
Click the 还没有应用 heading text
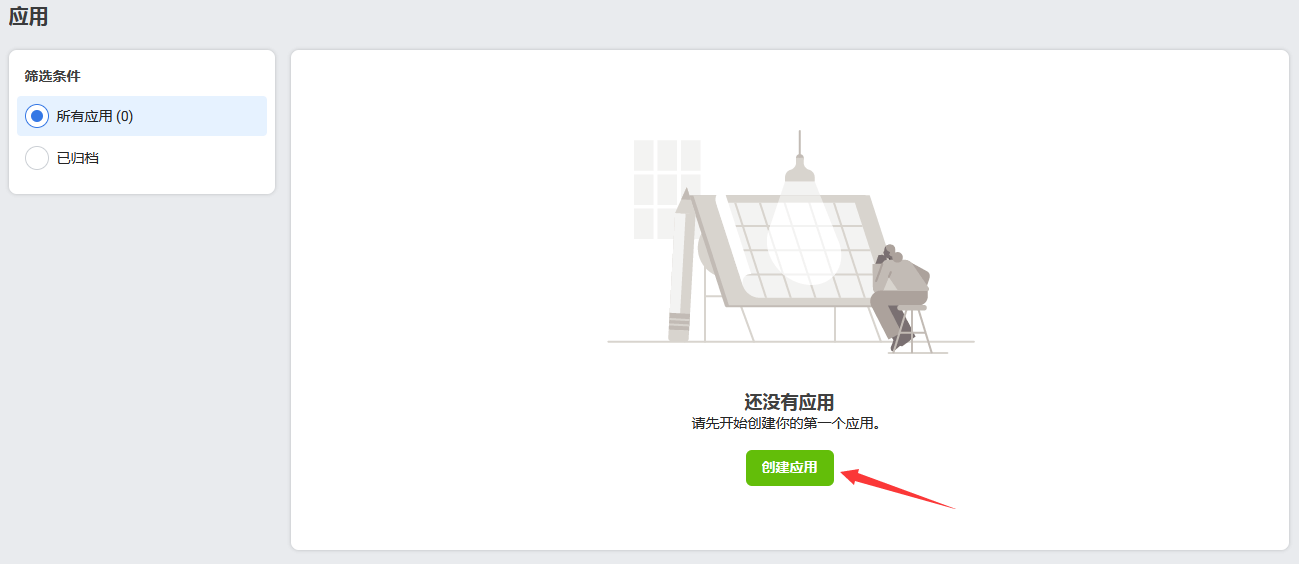(789, 402)
